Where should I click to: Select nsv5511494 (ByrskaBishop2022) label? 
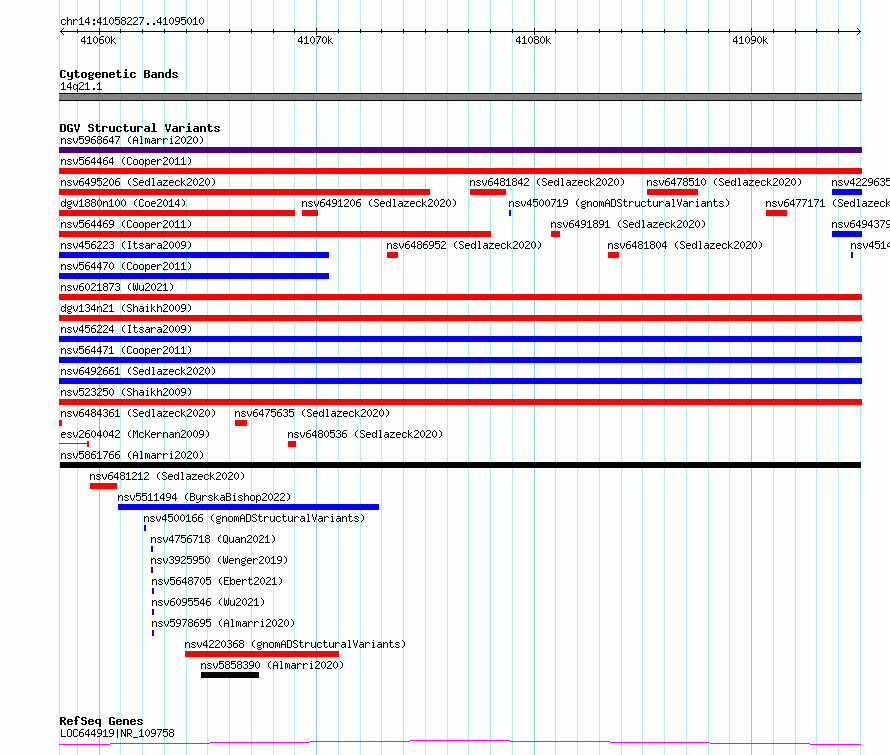click(x=204, y=497)
